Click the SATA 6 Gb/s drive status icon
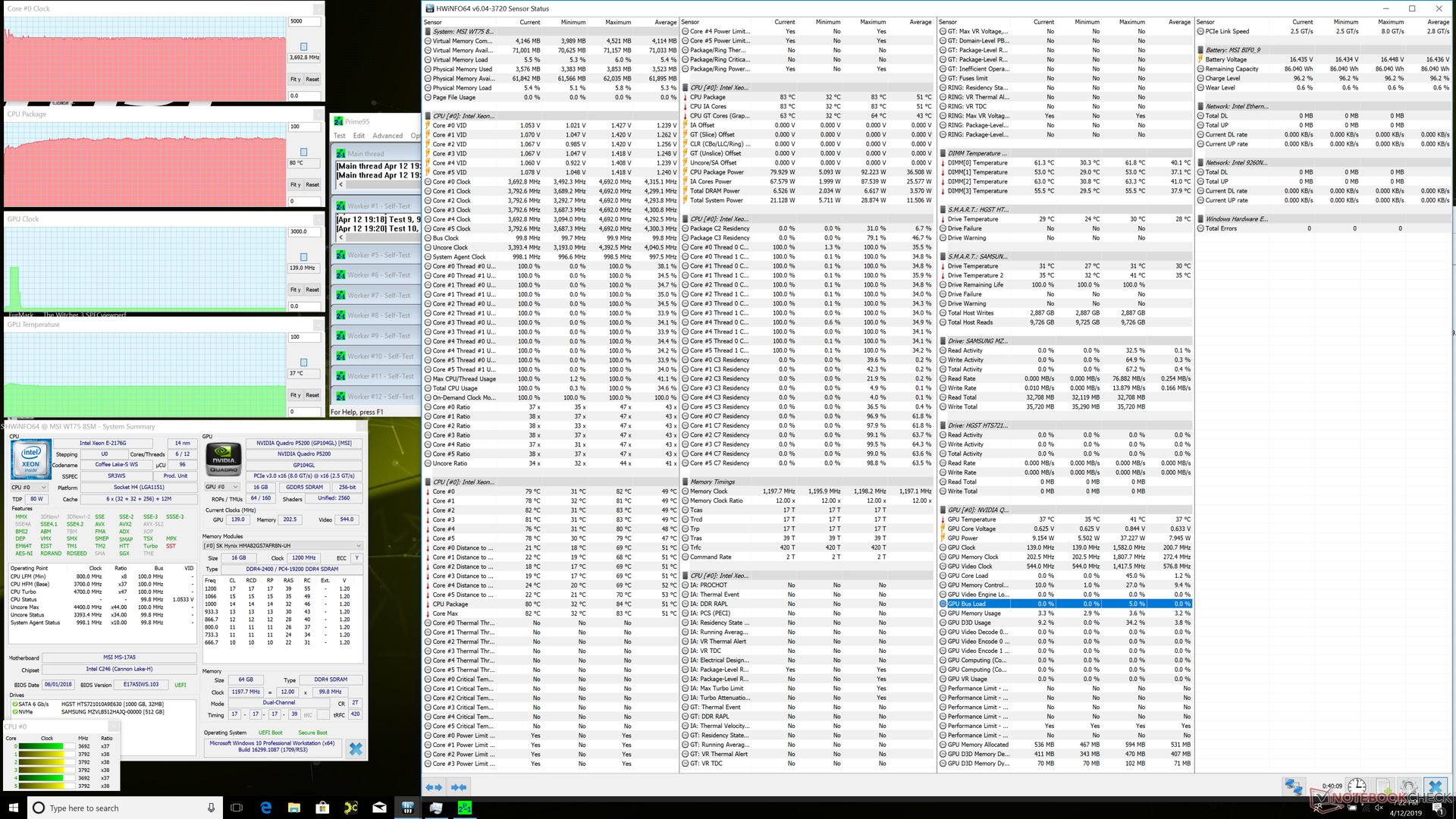Viewport: 1456px width, 819px height. tap(15, 704)
